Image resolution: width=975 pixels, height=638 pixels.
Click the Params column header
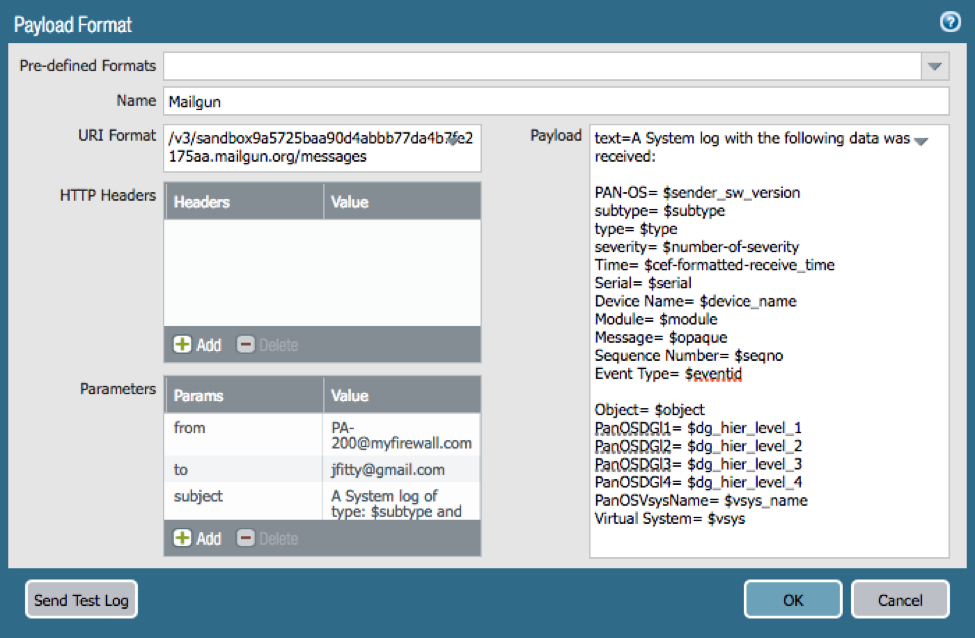point(243,396)
